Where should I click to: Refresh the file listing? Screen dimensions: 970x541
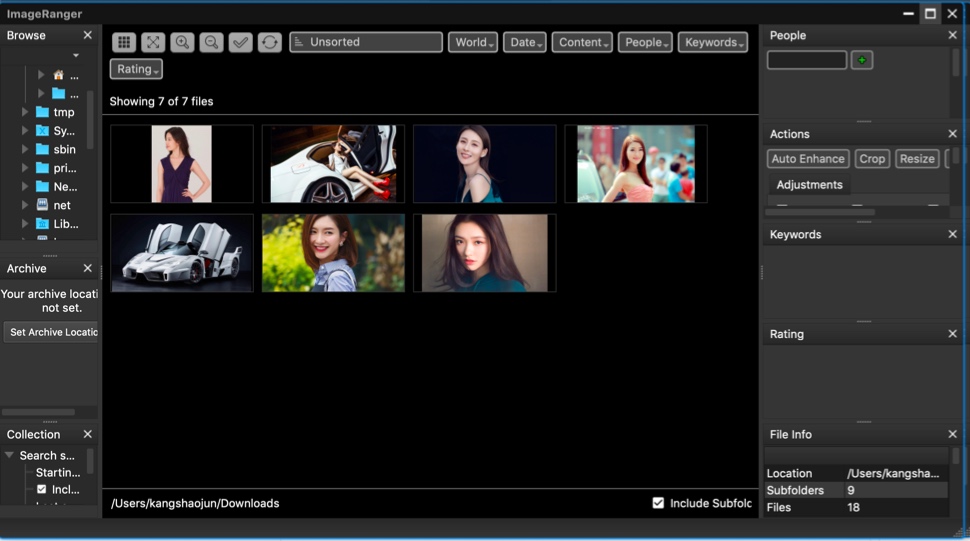coord(269,42)
